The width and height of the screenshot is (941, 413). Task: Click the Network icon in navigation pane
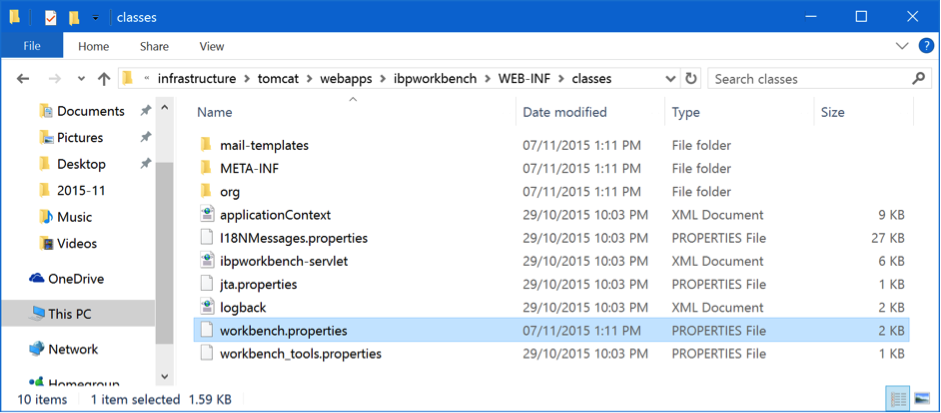[37, 349]
